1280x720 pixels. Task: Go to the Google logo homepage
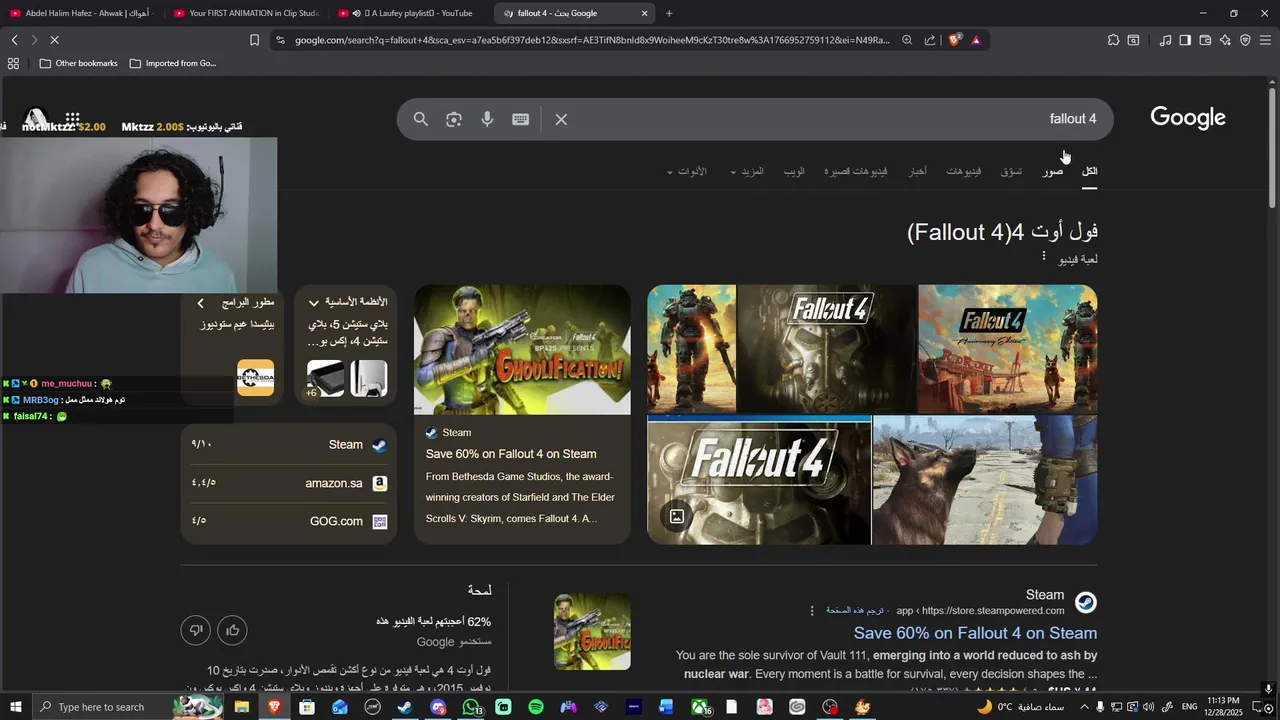point(1188,118)
